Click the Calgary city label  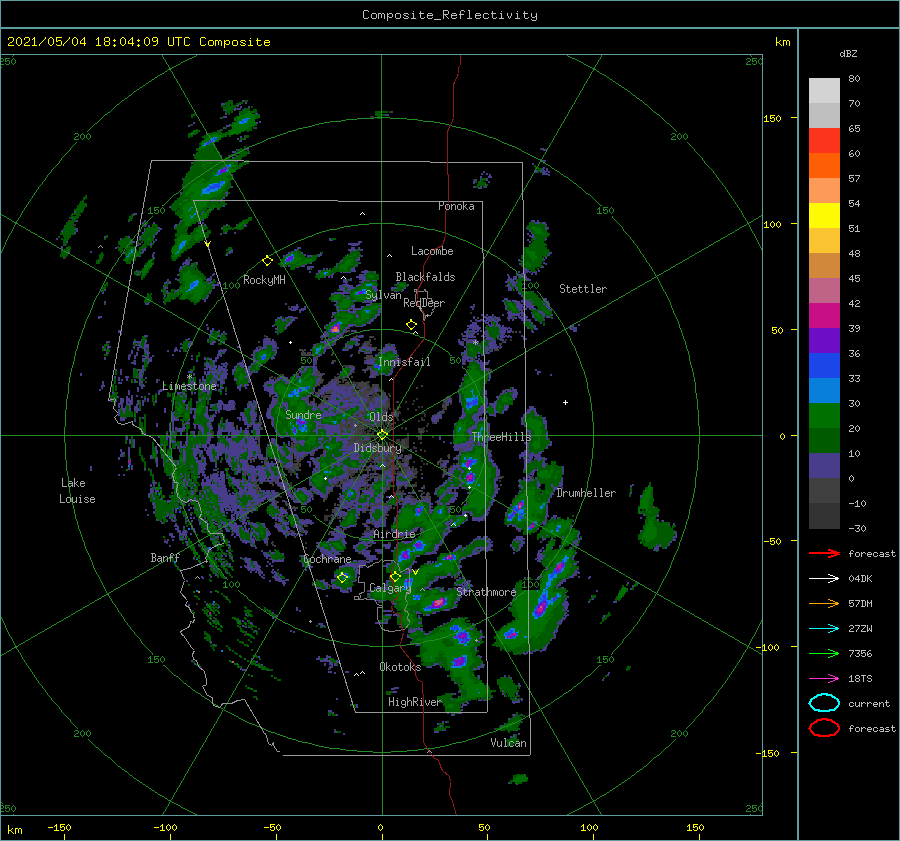[390, 588]
